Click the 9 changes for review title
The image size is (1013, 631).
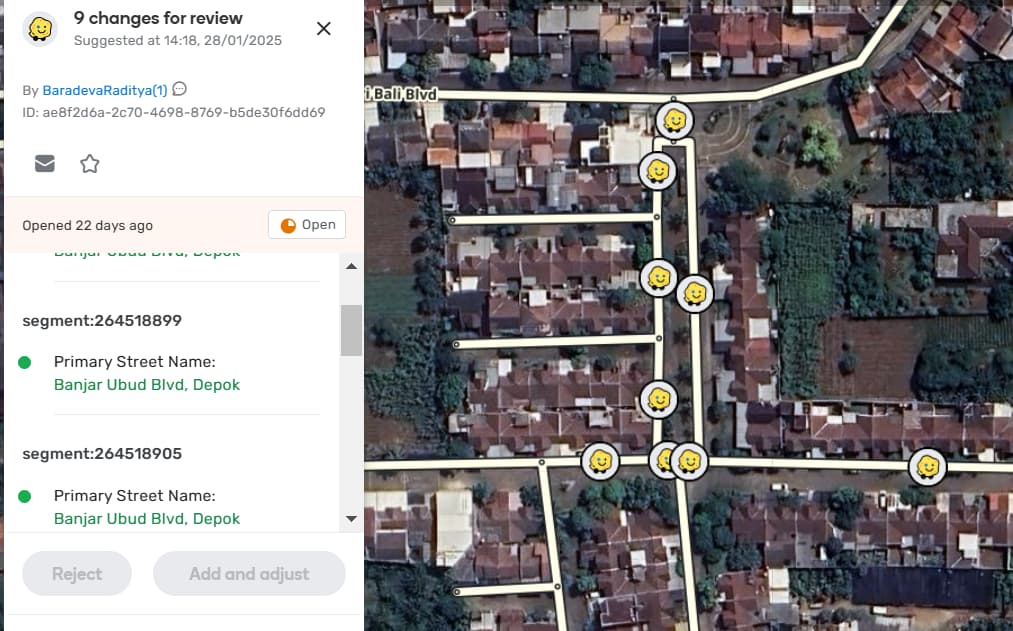coord(158,18)
